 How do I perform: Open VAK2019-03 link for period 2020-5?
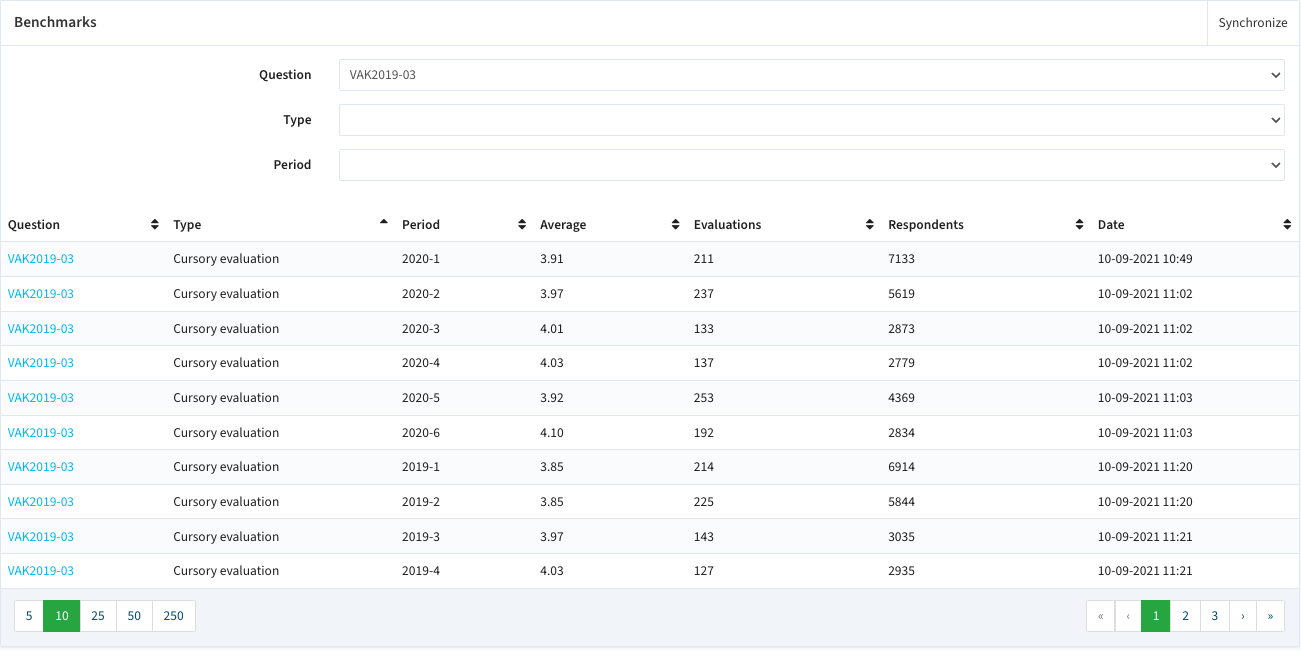(41, 398)
